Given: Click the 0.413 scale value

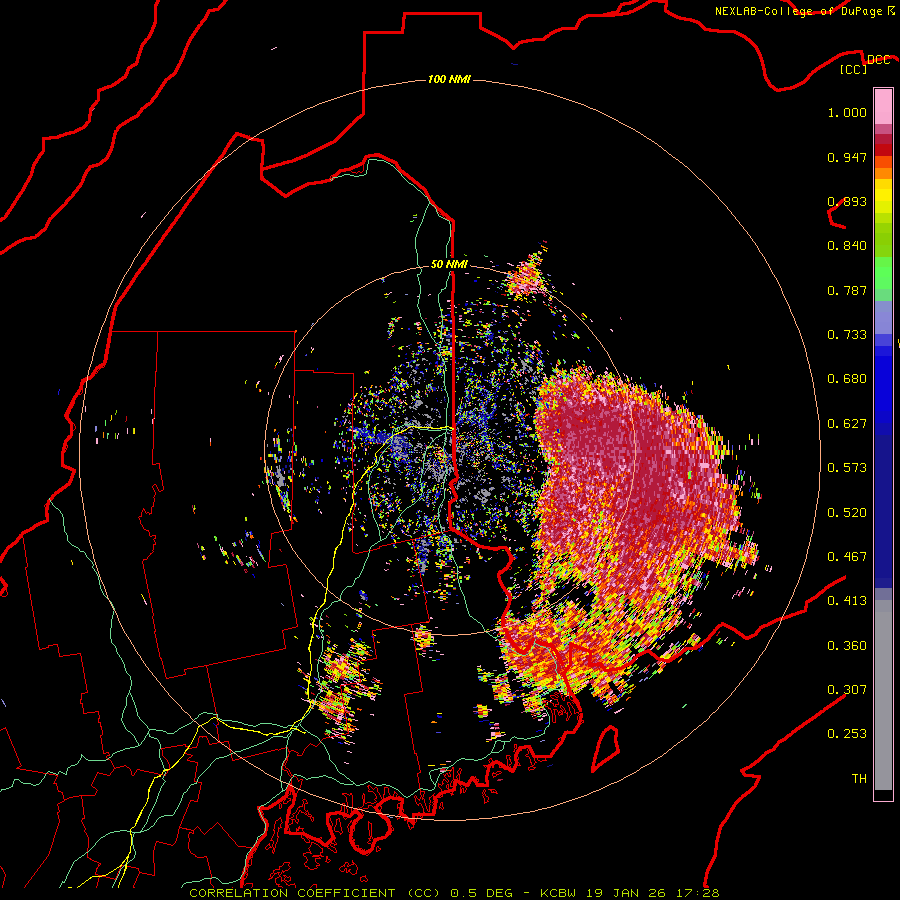Looking at the screenshot, I should pos(847,601).
